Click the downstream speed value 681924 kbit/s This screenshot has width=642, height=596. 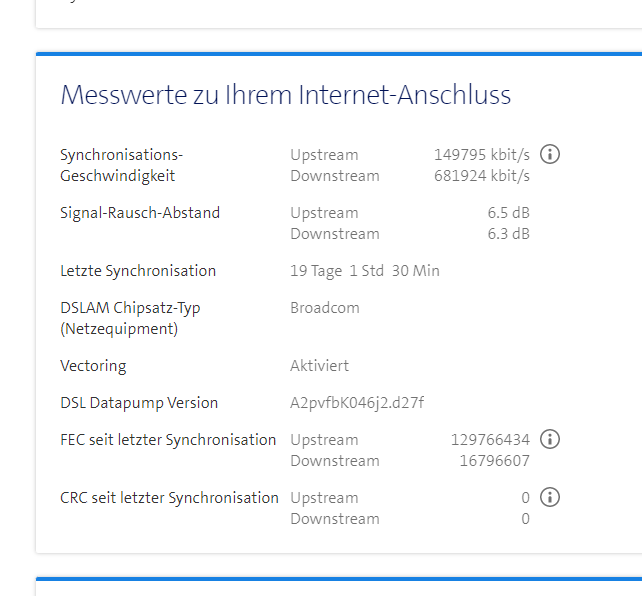click(x=481, y=176)
